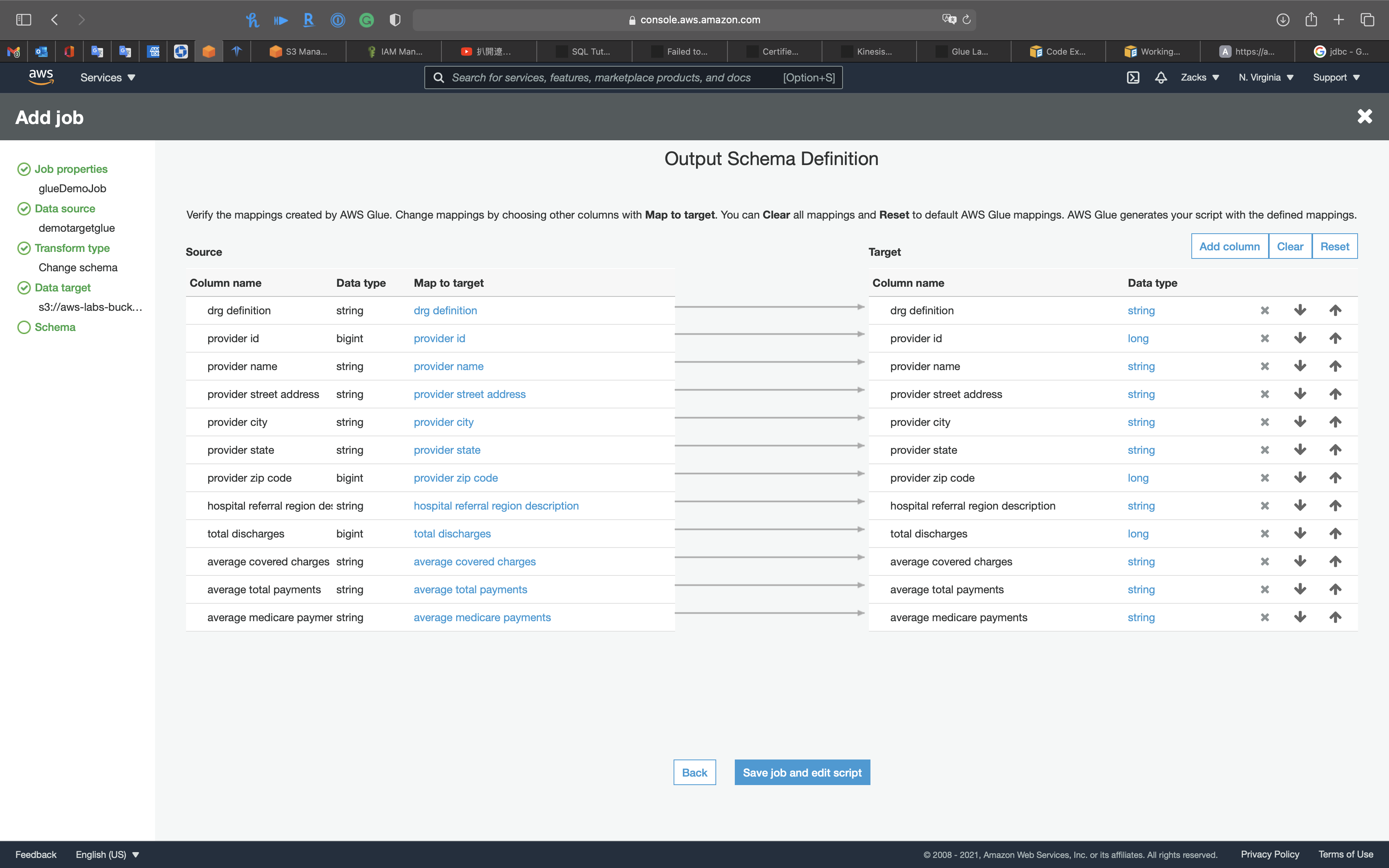The image size is (1389, 868).
Task: Go to the AWS logo home
Action: click(41, 77)
